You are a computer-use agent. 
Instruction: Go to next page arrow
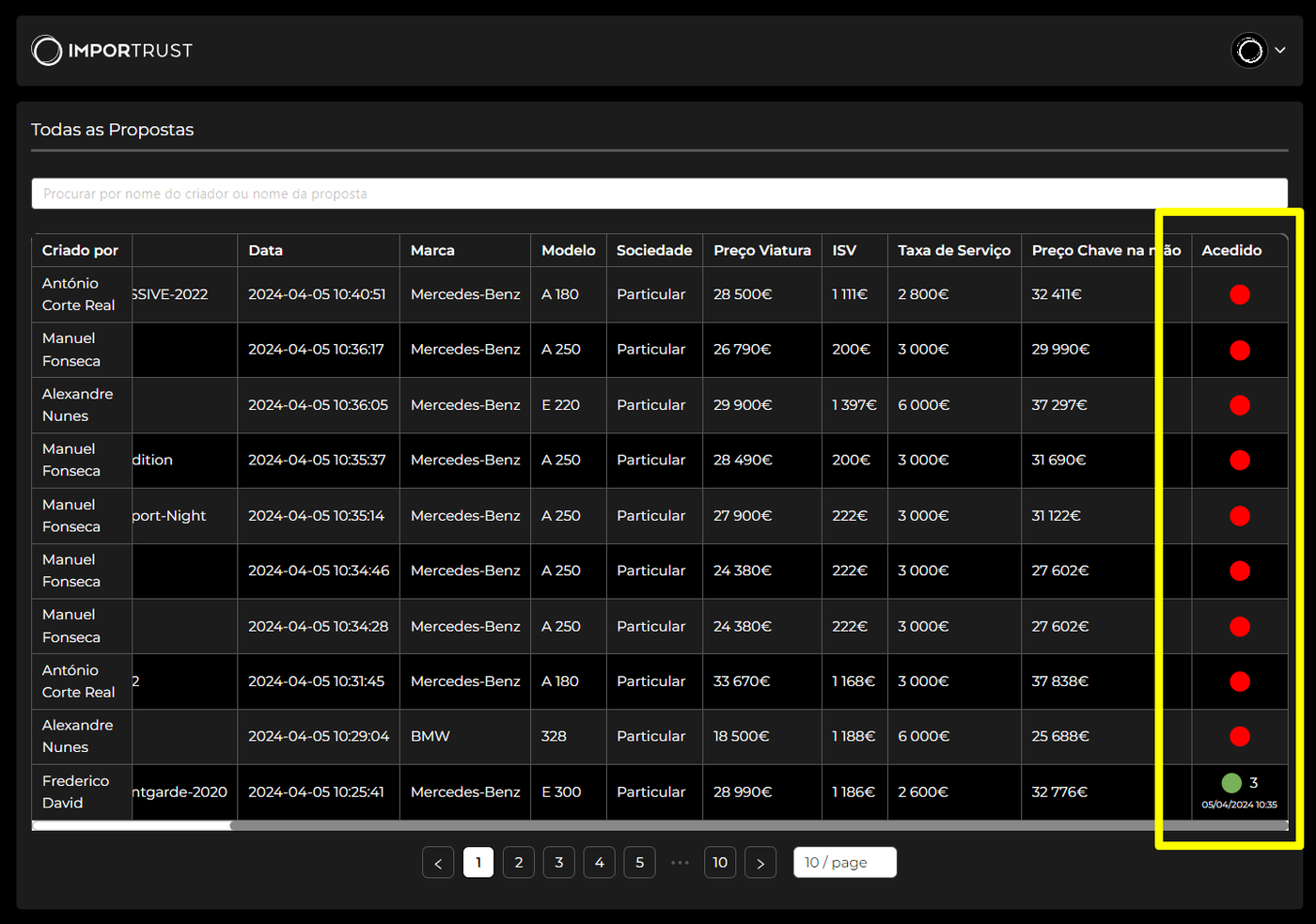point(760,863)
